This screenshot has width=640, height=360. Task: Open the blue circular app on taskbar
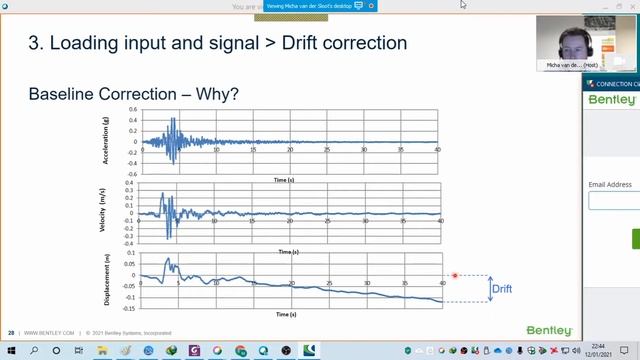point(149,351)
